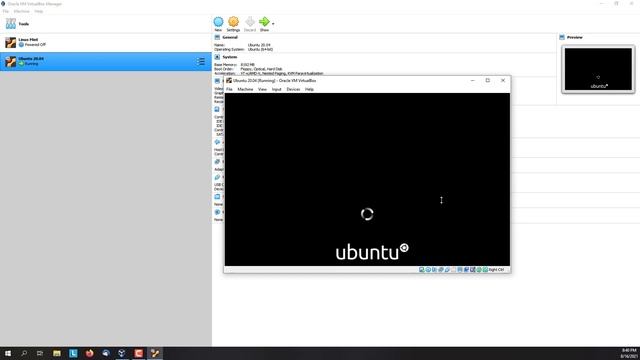Click the optical disk status icon
Image resolution: width=640 pixels, height=360 pixels.
[428, 270]
